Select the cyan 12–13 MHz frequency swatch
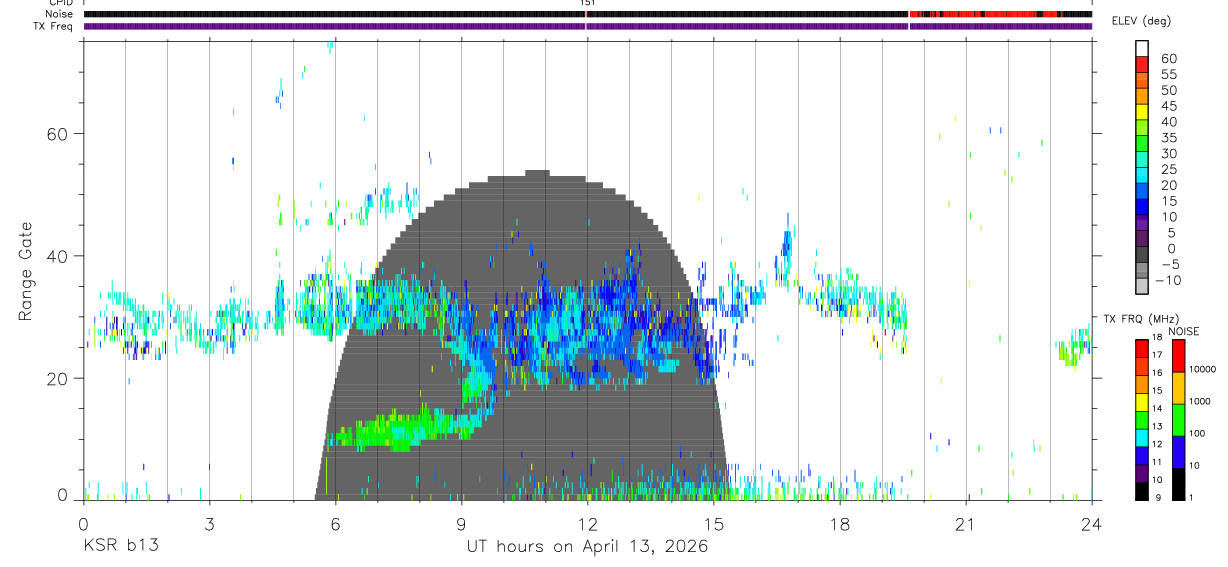The image size is (1228, 567). point(1142,438)
